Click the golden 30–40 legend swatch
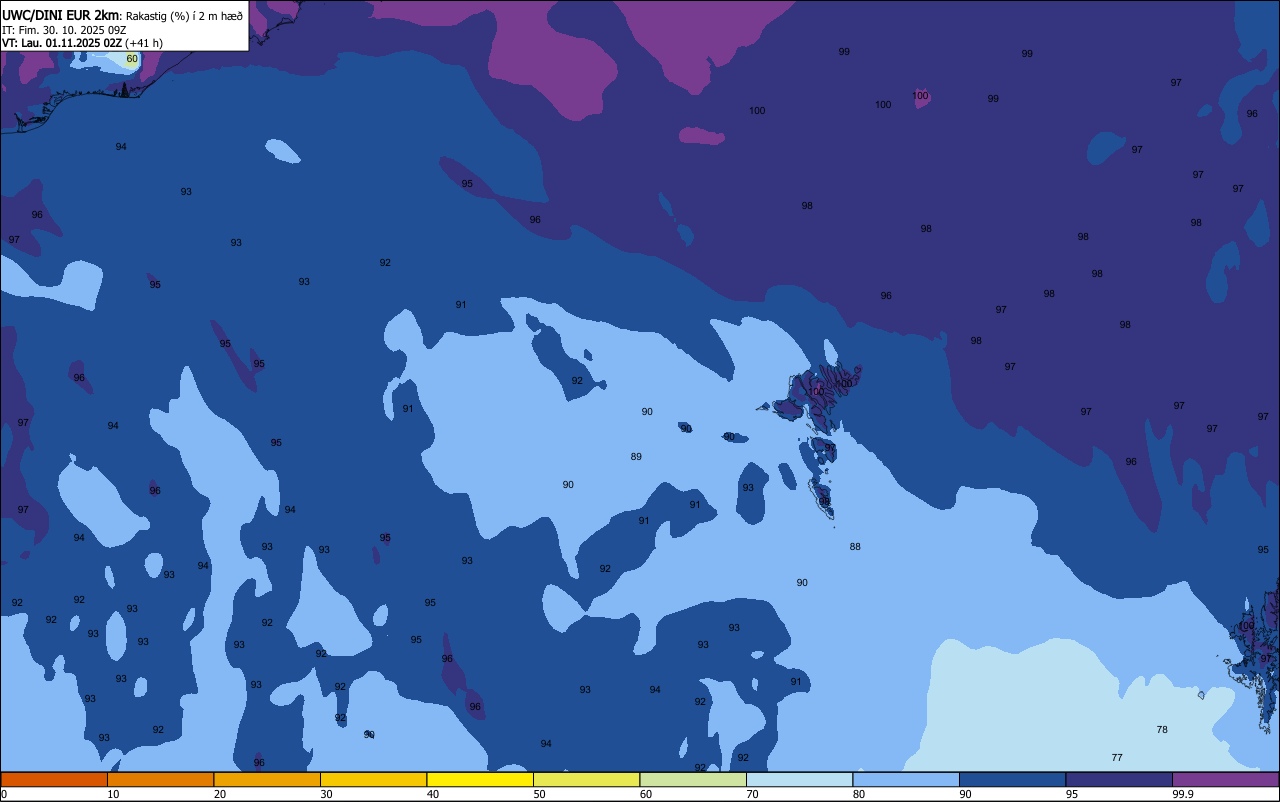The width and height of the screenshot is (1280, 802). pyautogui.click(x=373, y=779)
